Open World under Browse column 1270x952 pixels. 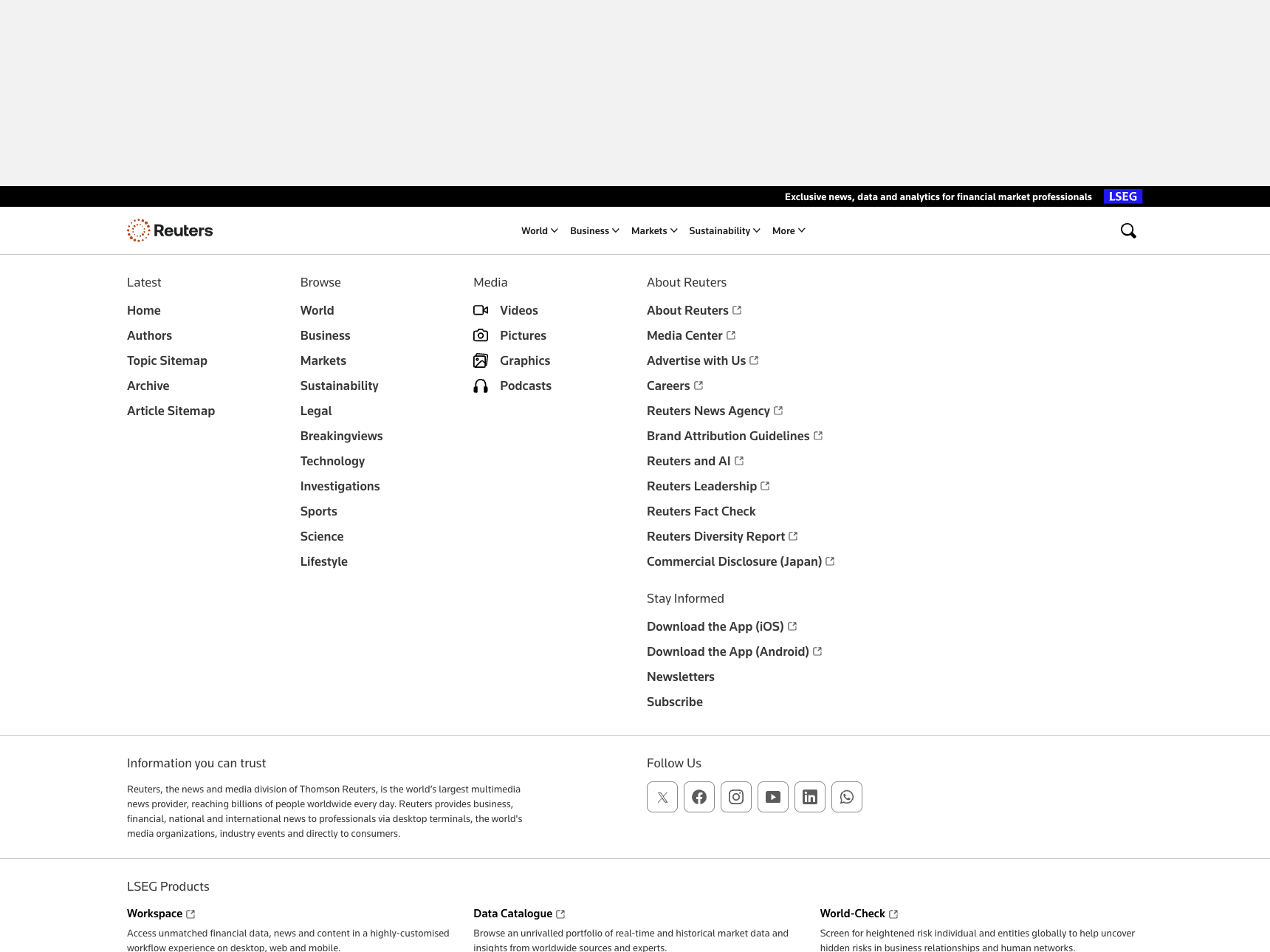tap(317, 310)
